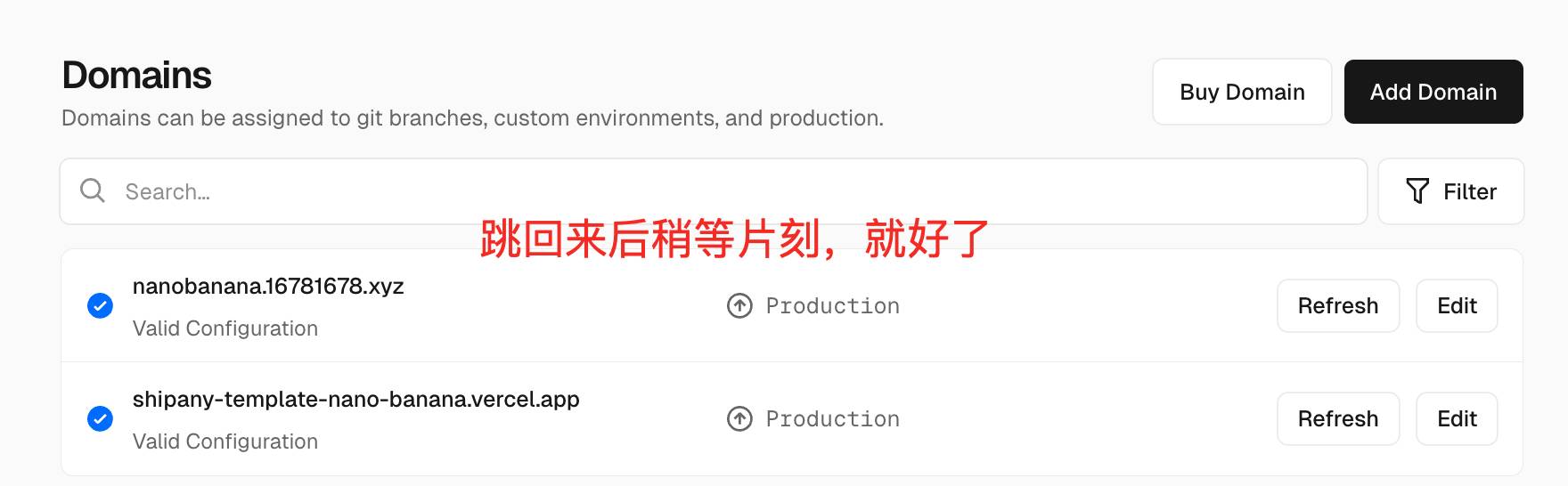
Task: Click the Production arrow icon for nanobanana.16781678.xyz
Action: point(739,306)
